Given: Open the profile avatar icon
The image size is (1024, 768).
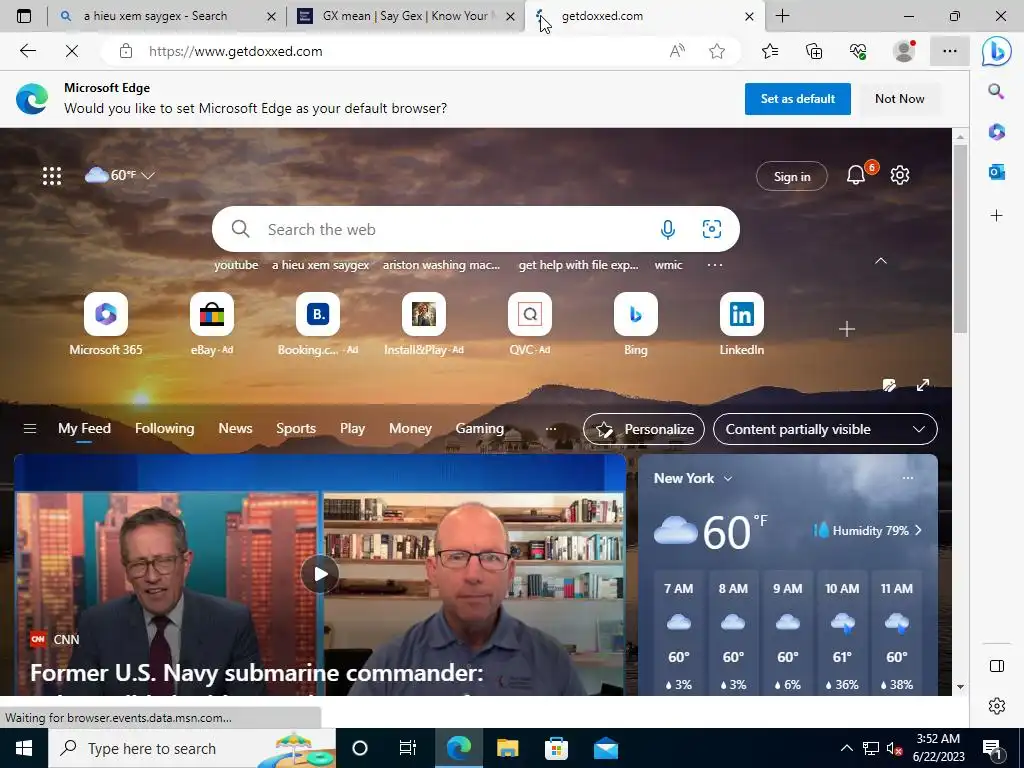Looking at the screenshot, I should [904, 51].
